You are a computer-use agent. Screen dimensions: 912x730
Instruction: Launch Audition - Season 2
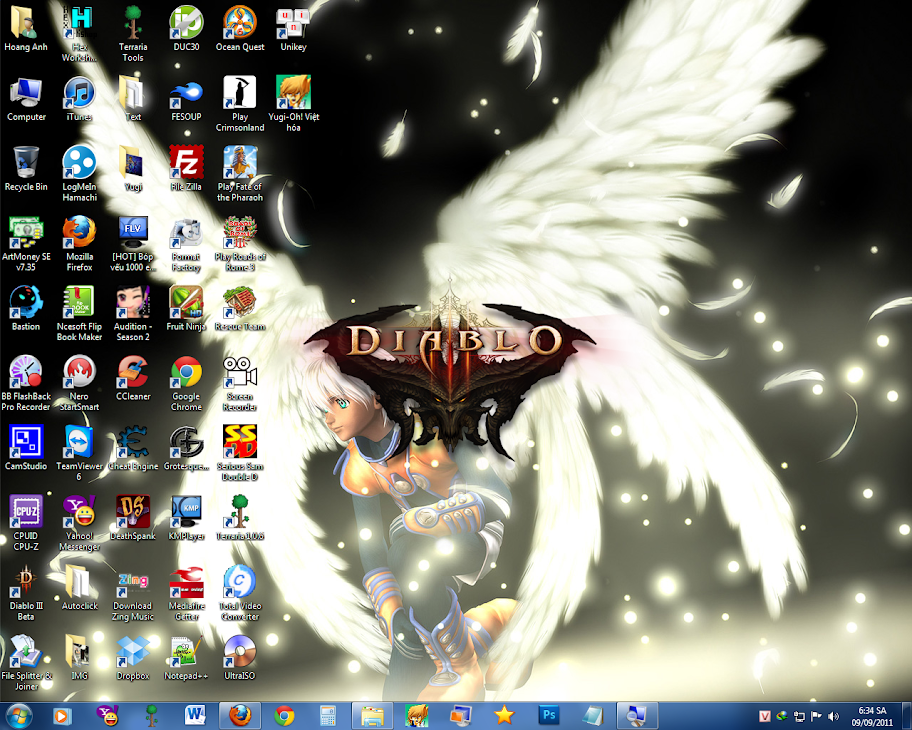(133, 313)
